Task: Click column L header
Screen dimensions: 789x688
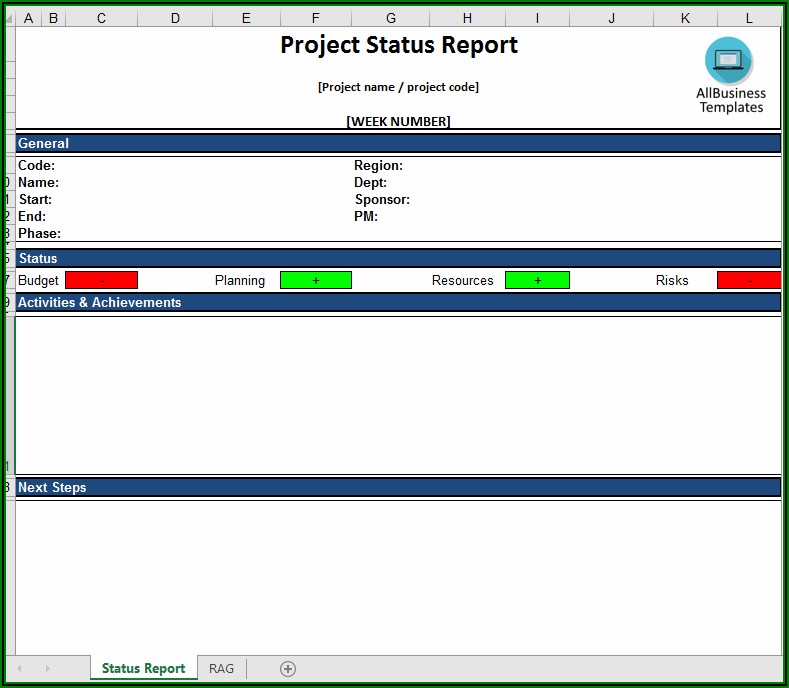Action: pos(749,18)
